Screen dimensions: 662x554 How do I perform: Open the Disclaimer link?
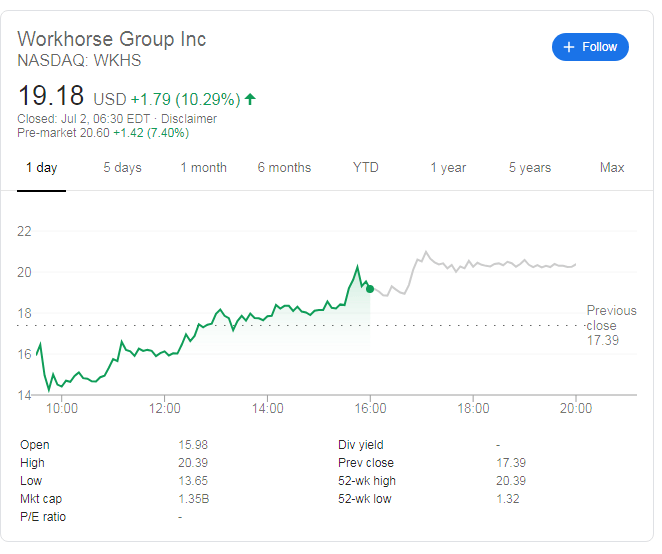[189, 119]
